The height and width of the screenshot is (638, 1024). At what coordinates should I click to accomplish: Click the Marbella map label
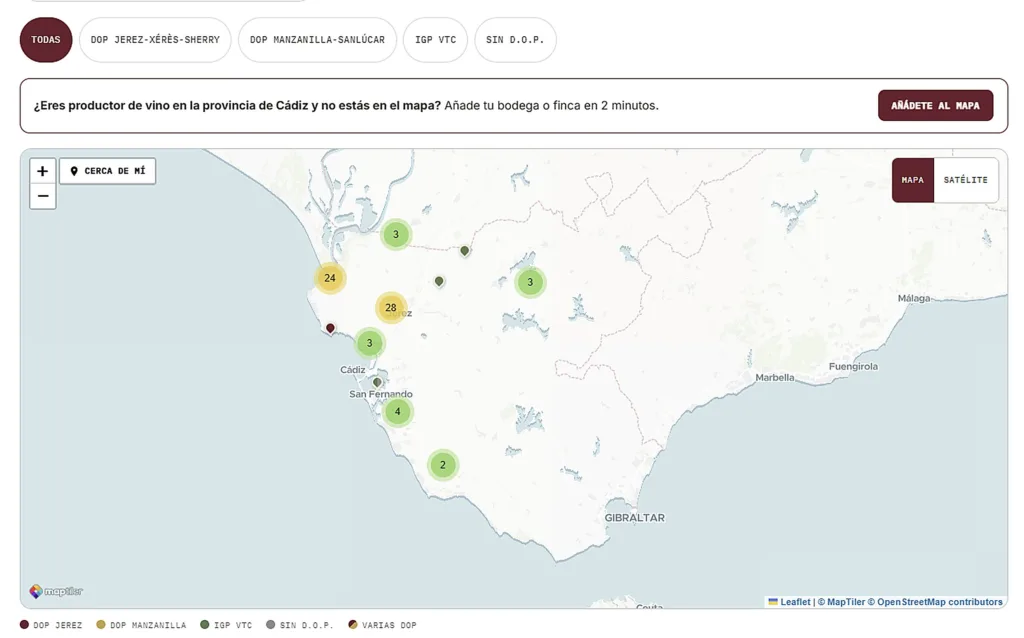tap(775, 377)
